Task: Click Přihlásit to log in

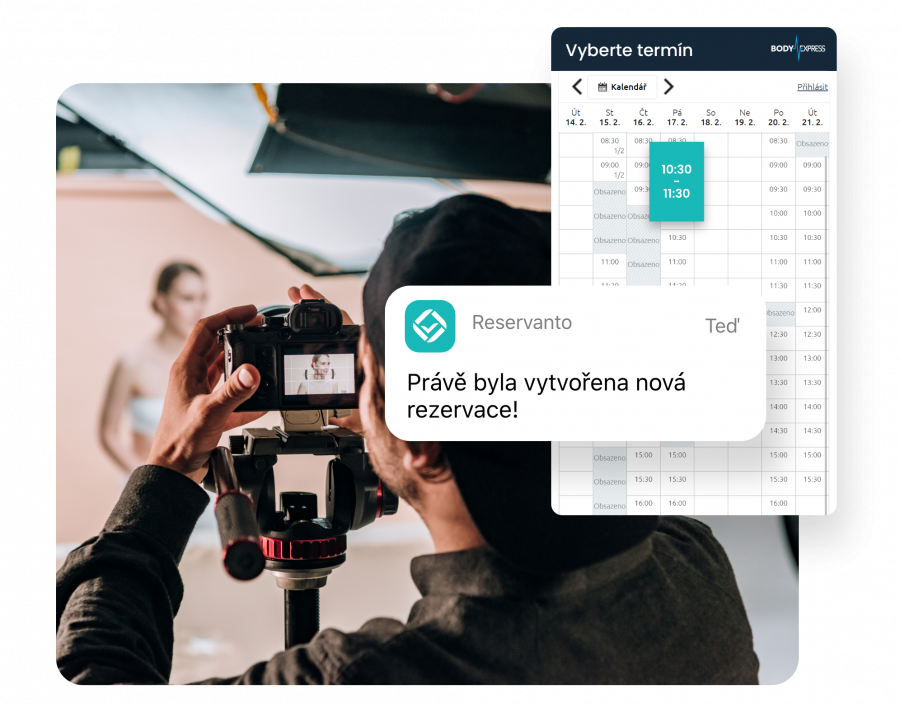Action: pyautogui.click(x=812, y=87)
